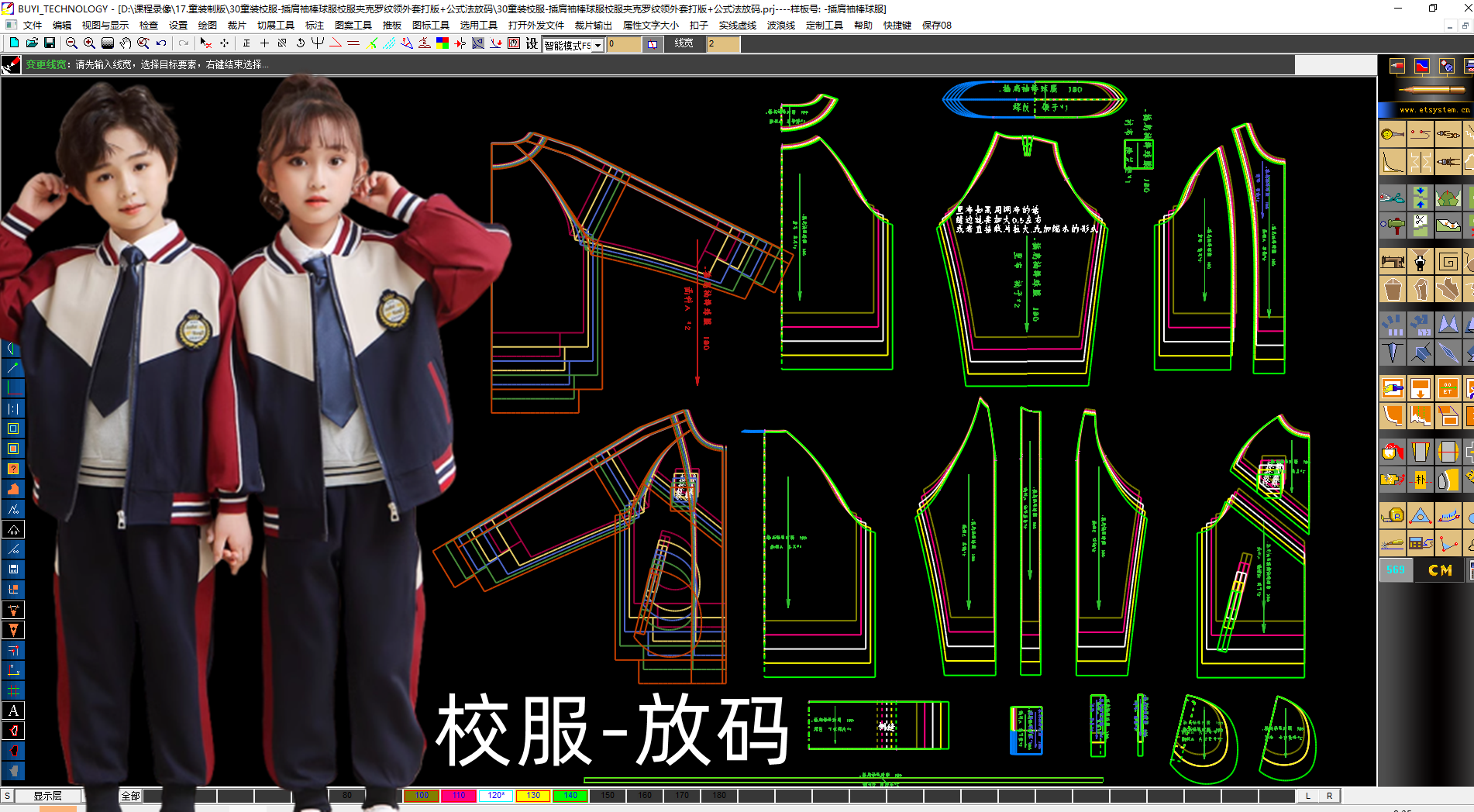The width and height of the screenshot is (1474, 812).
Task: Select the magenta 110 size swatch
Action: pyautogui.click(x=459, y=796)
